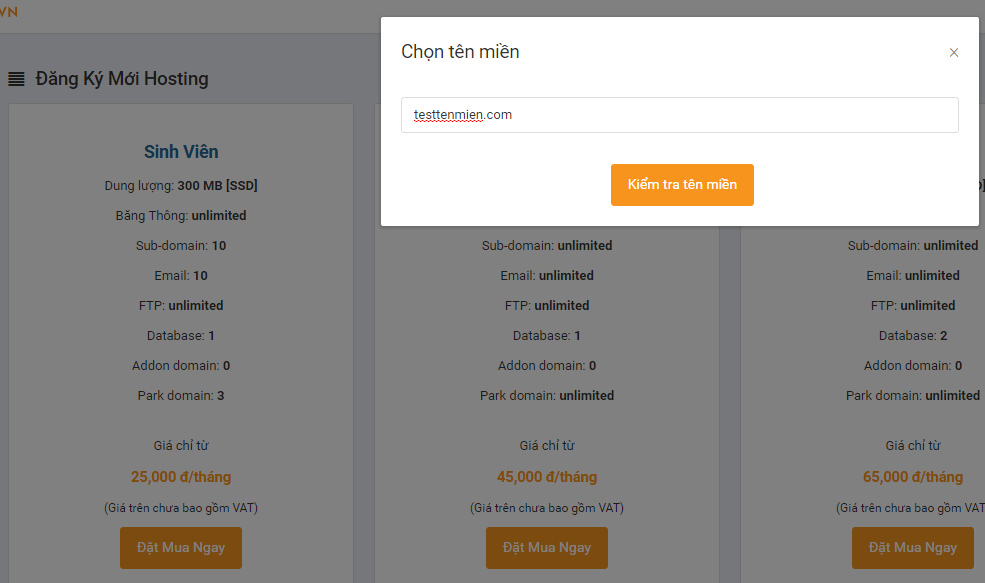Screen dimensions: 985x583
Task: Click the Database: 2 line
Action: point(913,335)
